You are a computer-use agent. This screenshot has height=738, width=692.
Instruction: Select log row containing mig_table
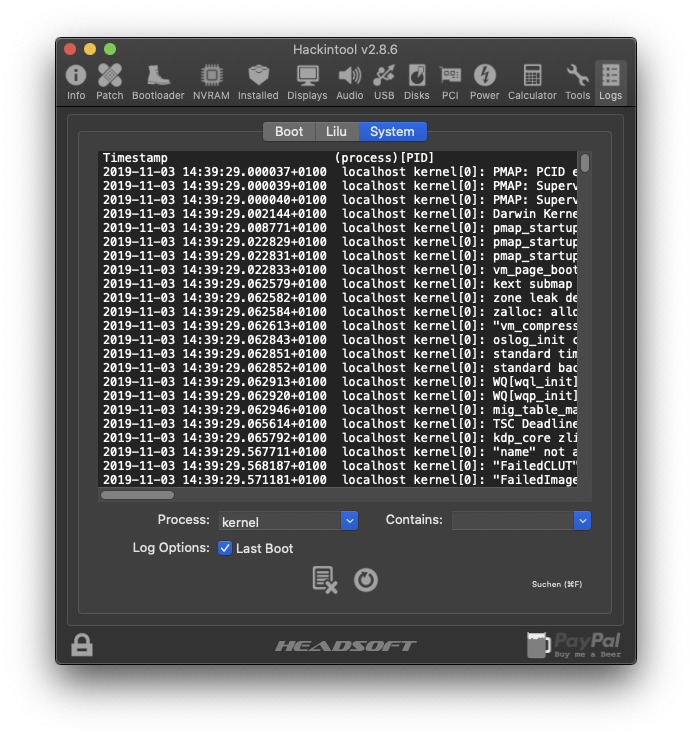[338, 409]
